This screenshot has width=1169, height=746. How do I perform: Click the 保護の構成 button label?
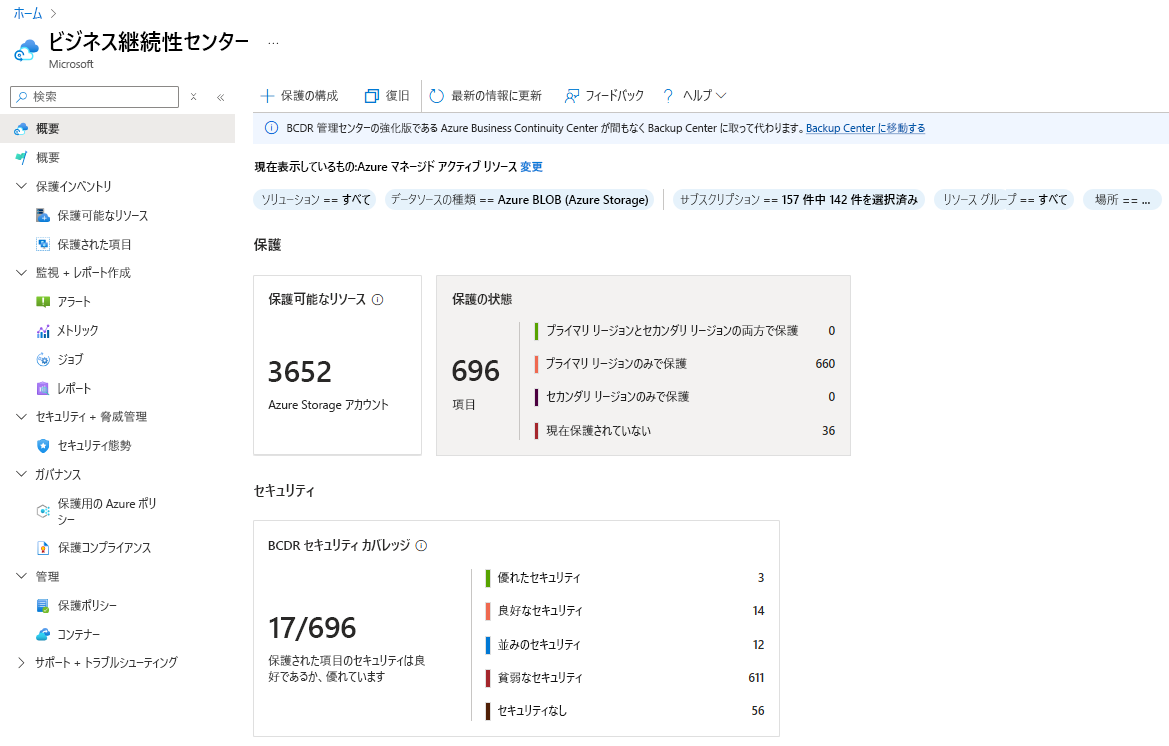coord(309,96)
